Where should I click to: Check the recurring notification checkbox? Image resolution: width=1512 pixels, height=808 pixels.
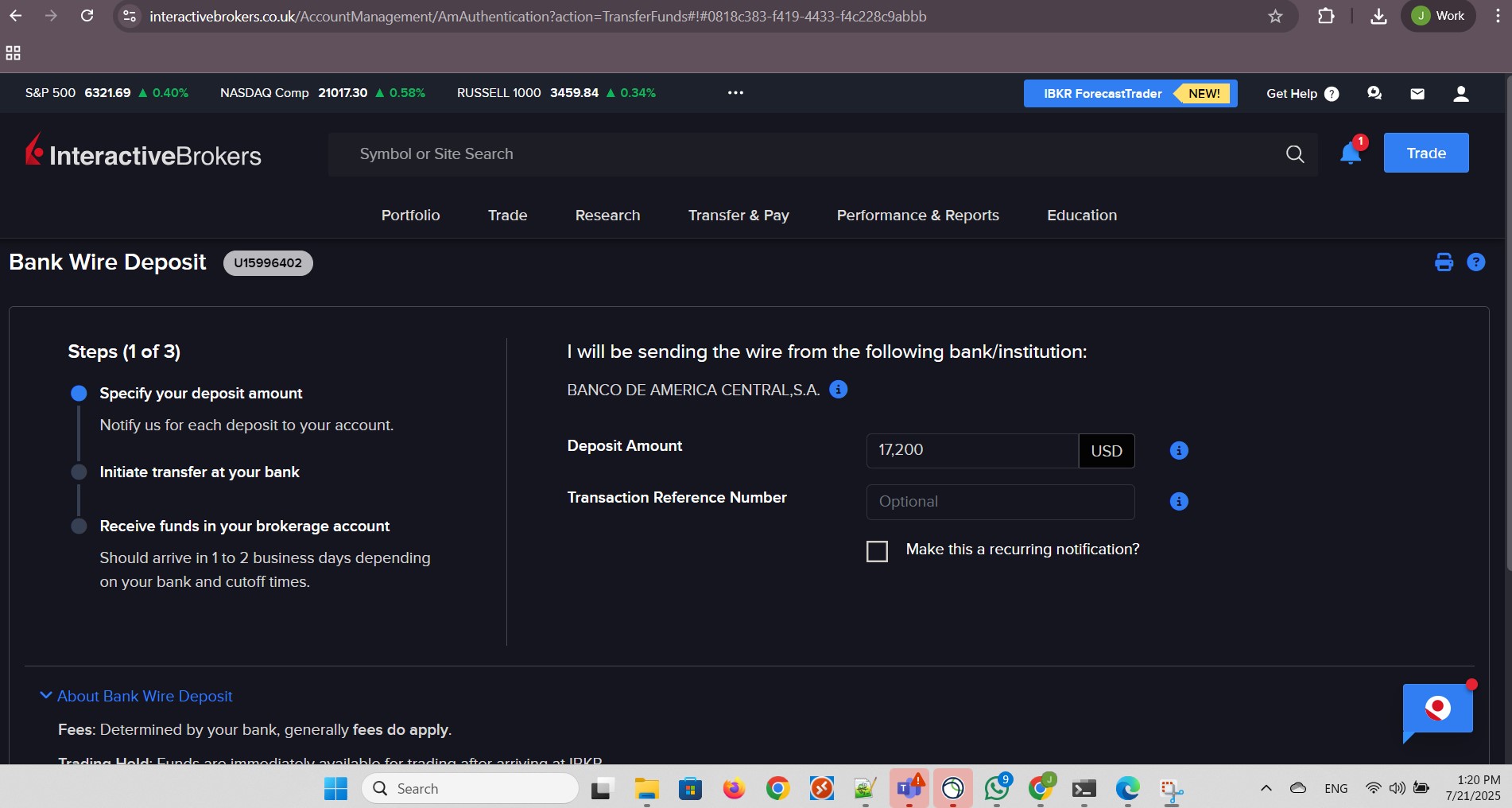tap(877, 551)
